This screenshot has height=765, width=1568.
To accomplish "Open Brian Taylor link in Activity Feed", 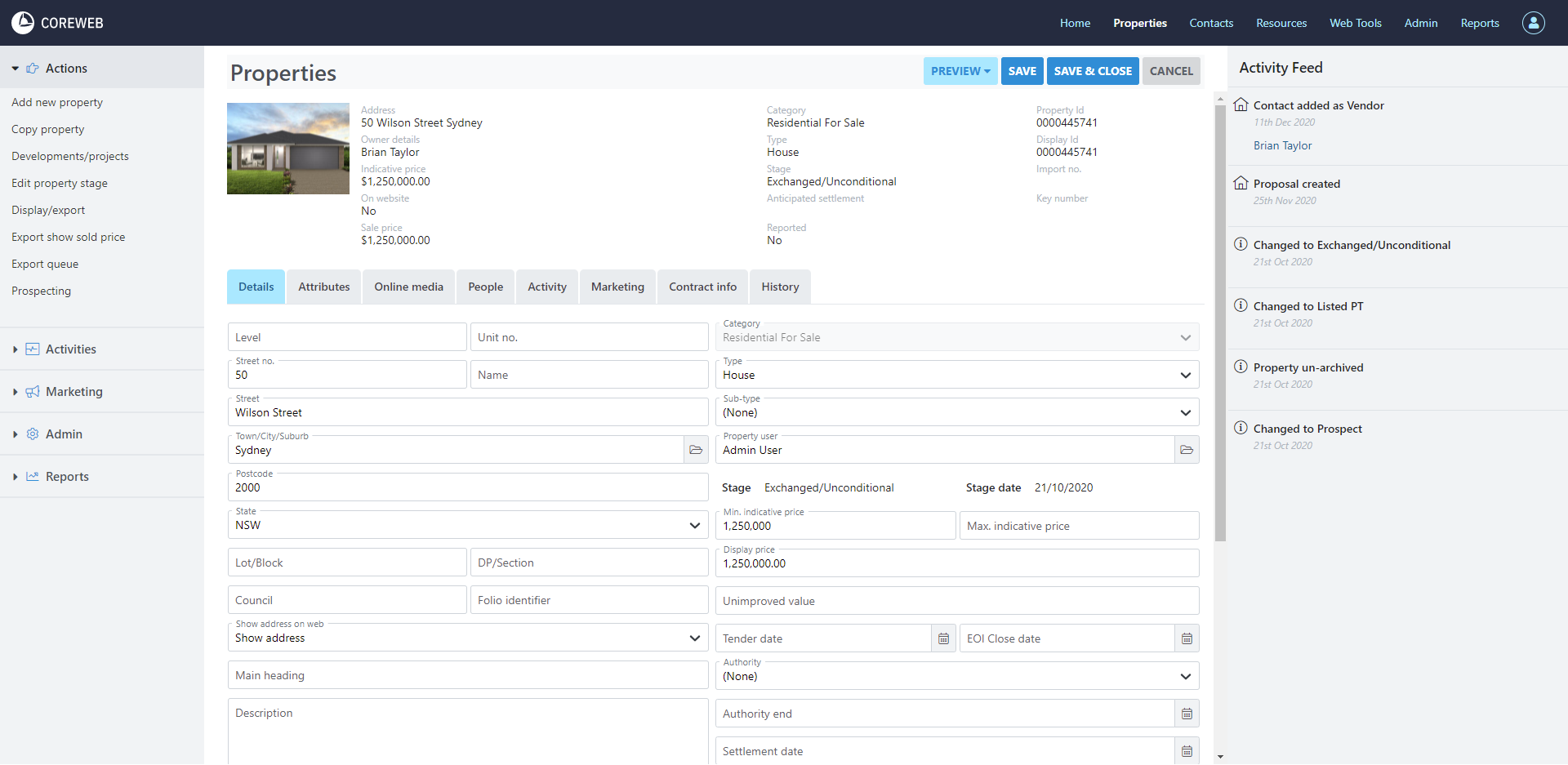I will pyautogui.click(x=1282, y=145).
